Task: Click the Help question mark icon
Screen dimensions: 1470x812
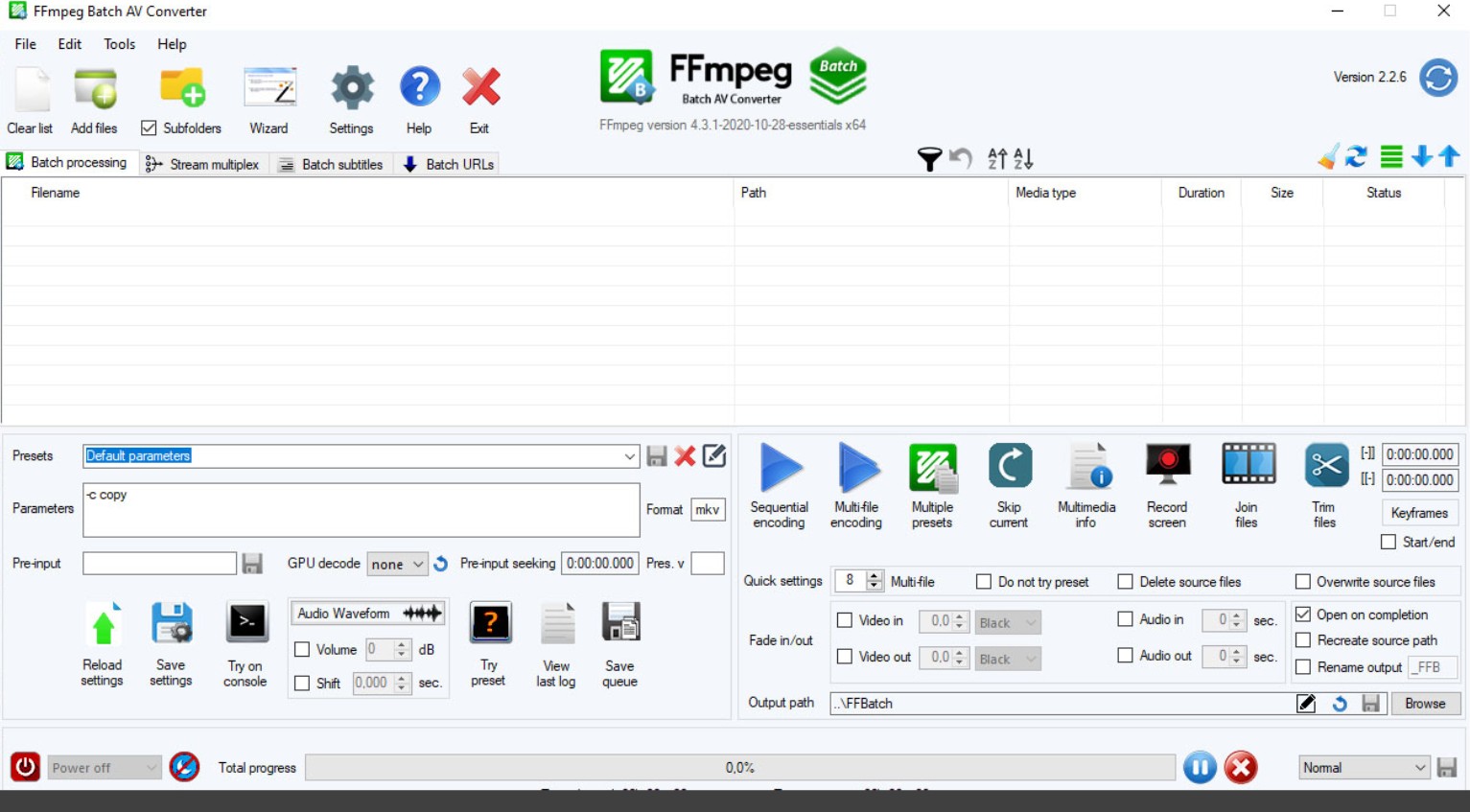Action: click(419, 87)
